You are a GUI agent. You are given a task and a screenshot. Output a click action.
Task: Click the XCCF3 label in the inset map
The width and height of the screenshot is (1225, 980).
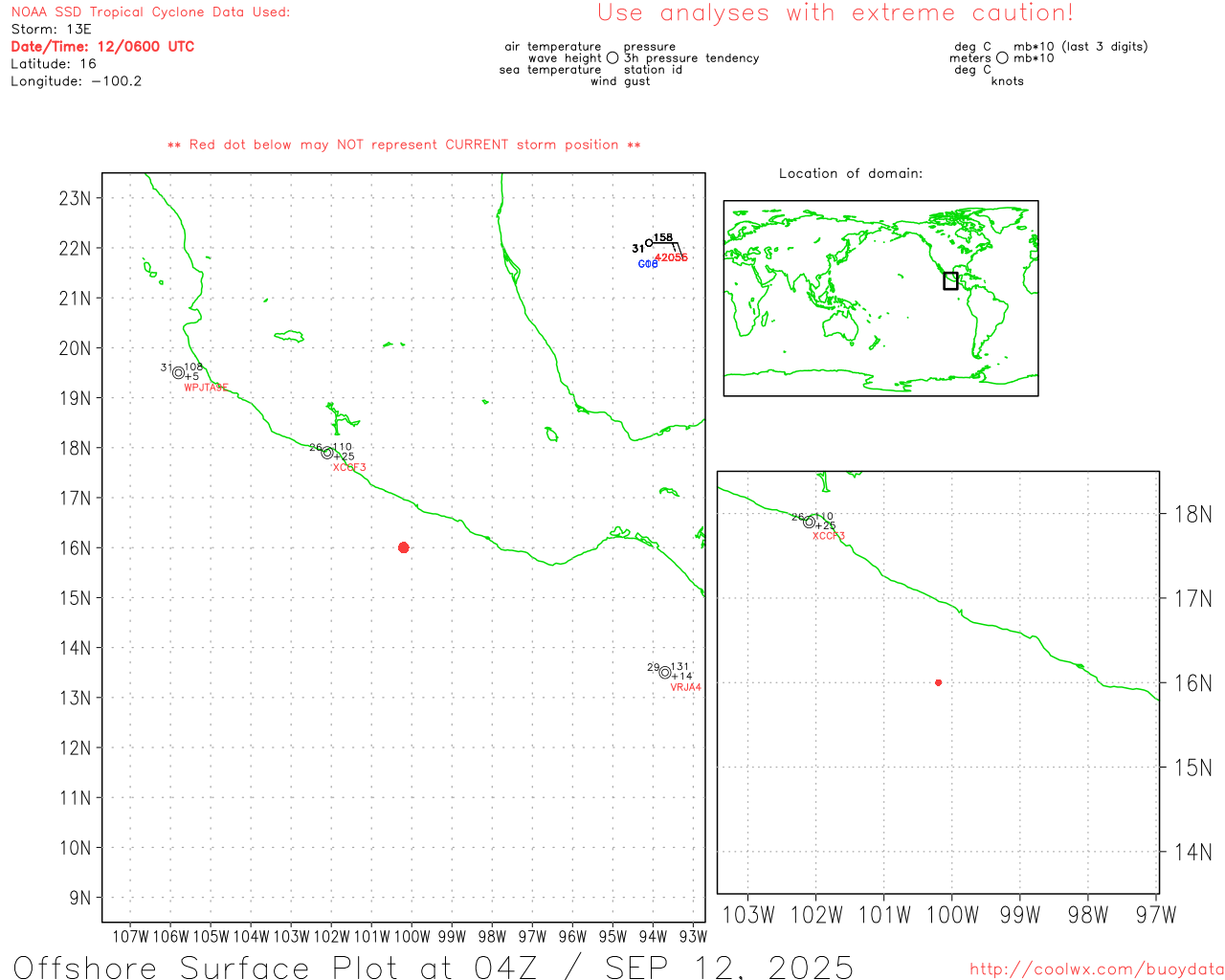(x=829, y=536)
